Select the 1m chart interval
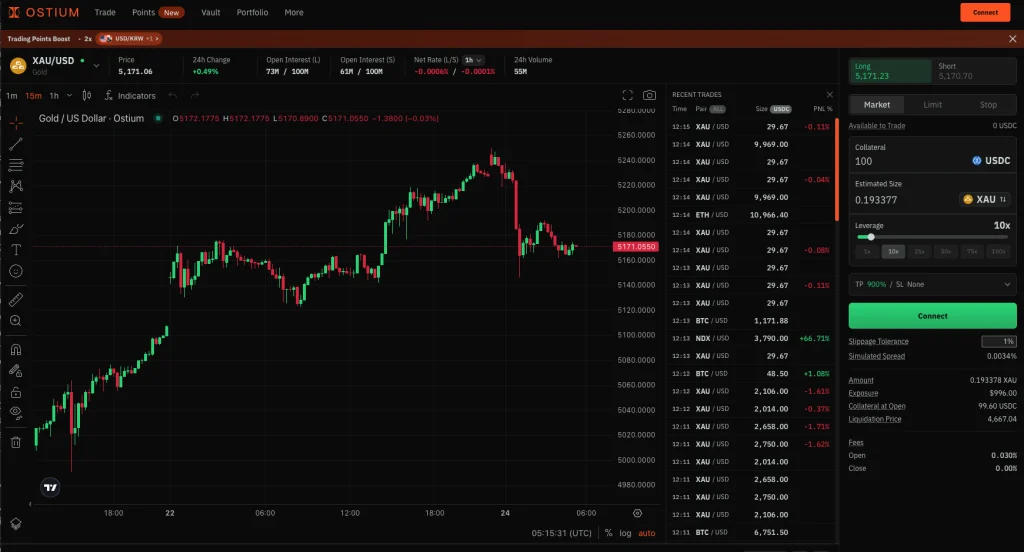This screenshot has width=1024, height=552. coord(12,95)
